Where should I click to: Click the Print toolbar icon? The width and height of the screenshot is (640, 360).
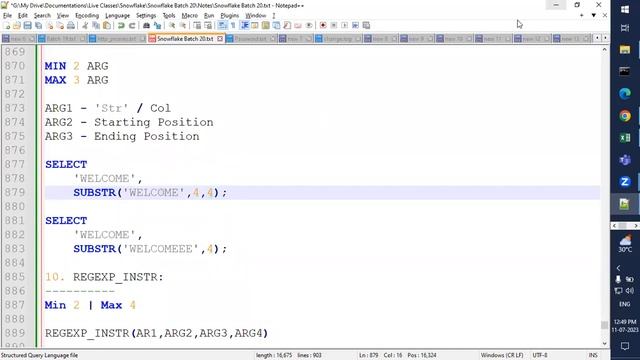coord(71,25)
